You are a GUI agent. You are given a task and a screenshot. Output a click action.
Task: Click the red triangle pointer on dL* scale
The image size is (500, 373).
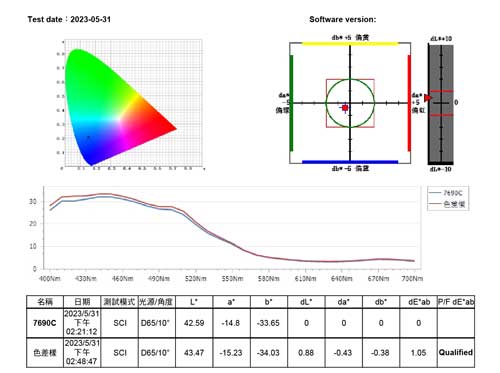point(428,98)
